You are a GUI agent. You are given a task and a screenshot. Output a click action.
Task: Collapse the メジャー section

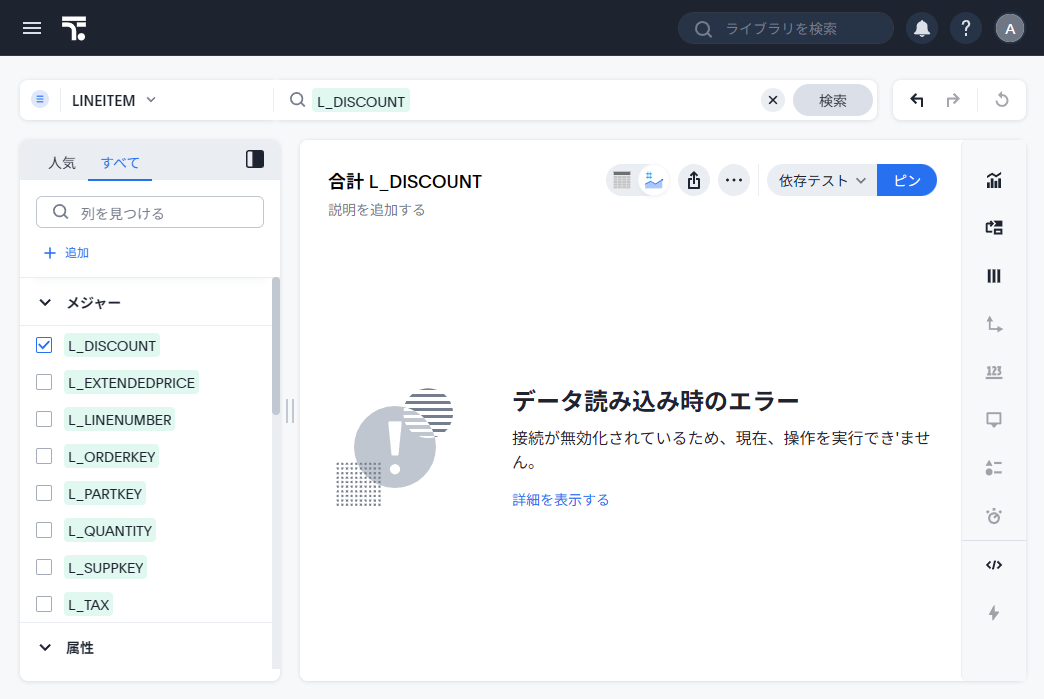click(x=45, y=302)
